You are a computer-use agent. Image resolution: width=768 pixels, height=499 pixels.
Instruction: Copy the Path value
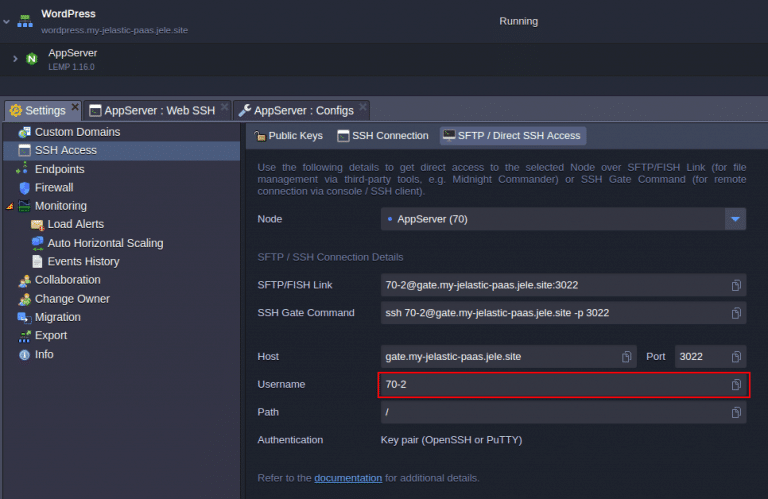pos(736,413)
